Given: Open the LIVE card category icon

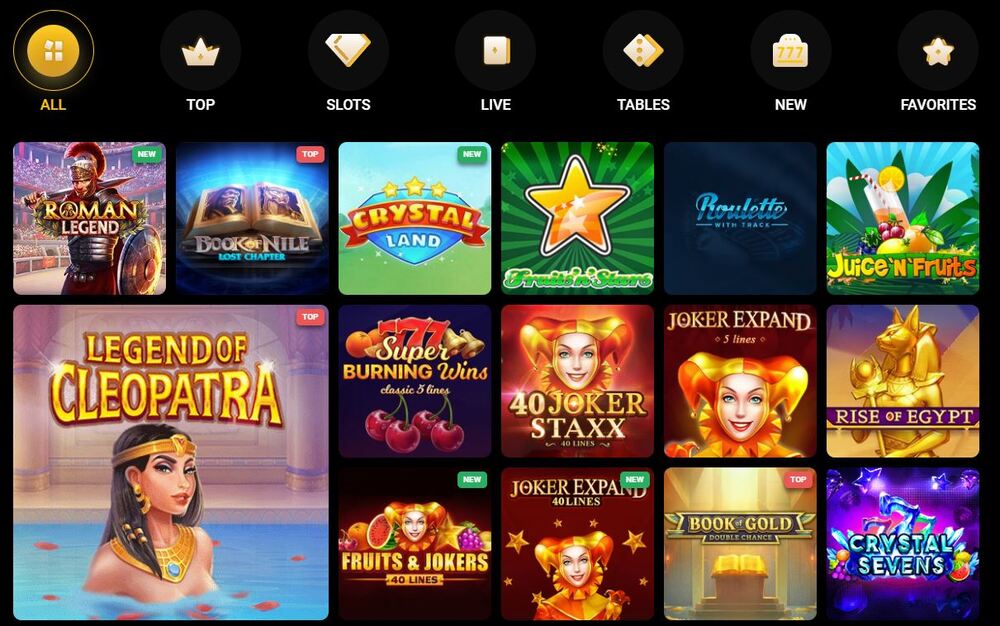Looking at the screenshot, I should tap(496, 50).
